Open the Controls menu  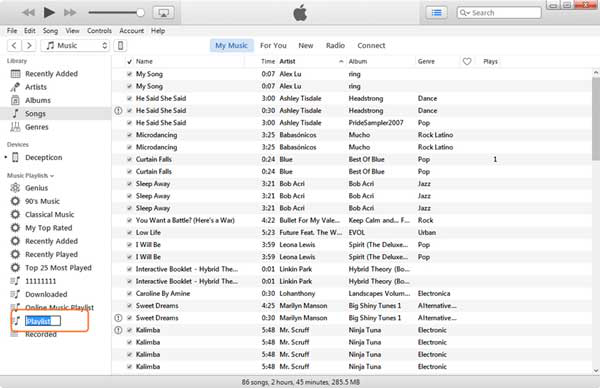pyautogui.click(x=99, y=31)
